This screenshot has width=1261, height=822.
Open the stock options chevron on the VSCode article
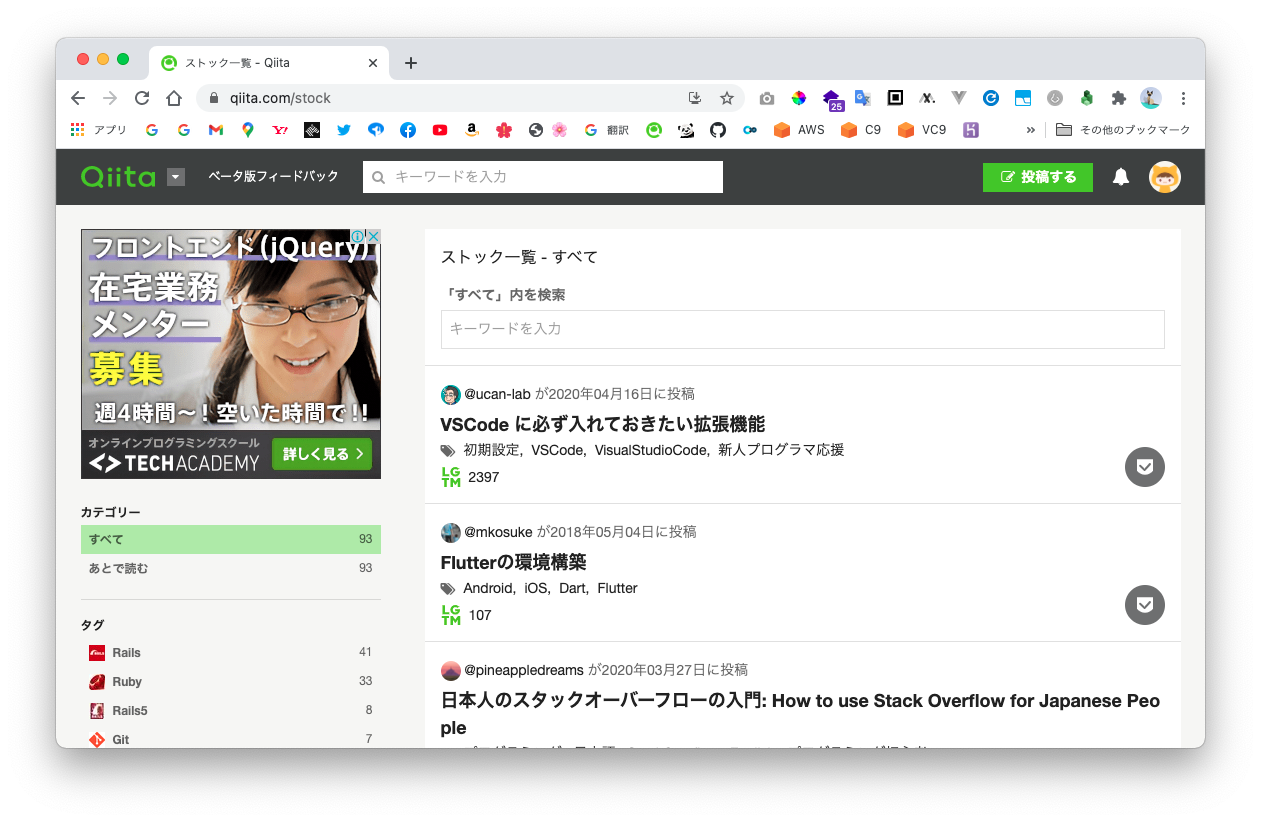(x=1144, y=467)
